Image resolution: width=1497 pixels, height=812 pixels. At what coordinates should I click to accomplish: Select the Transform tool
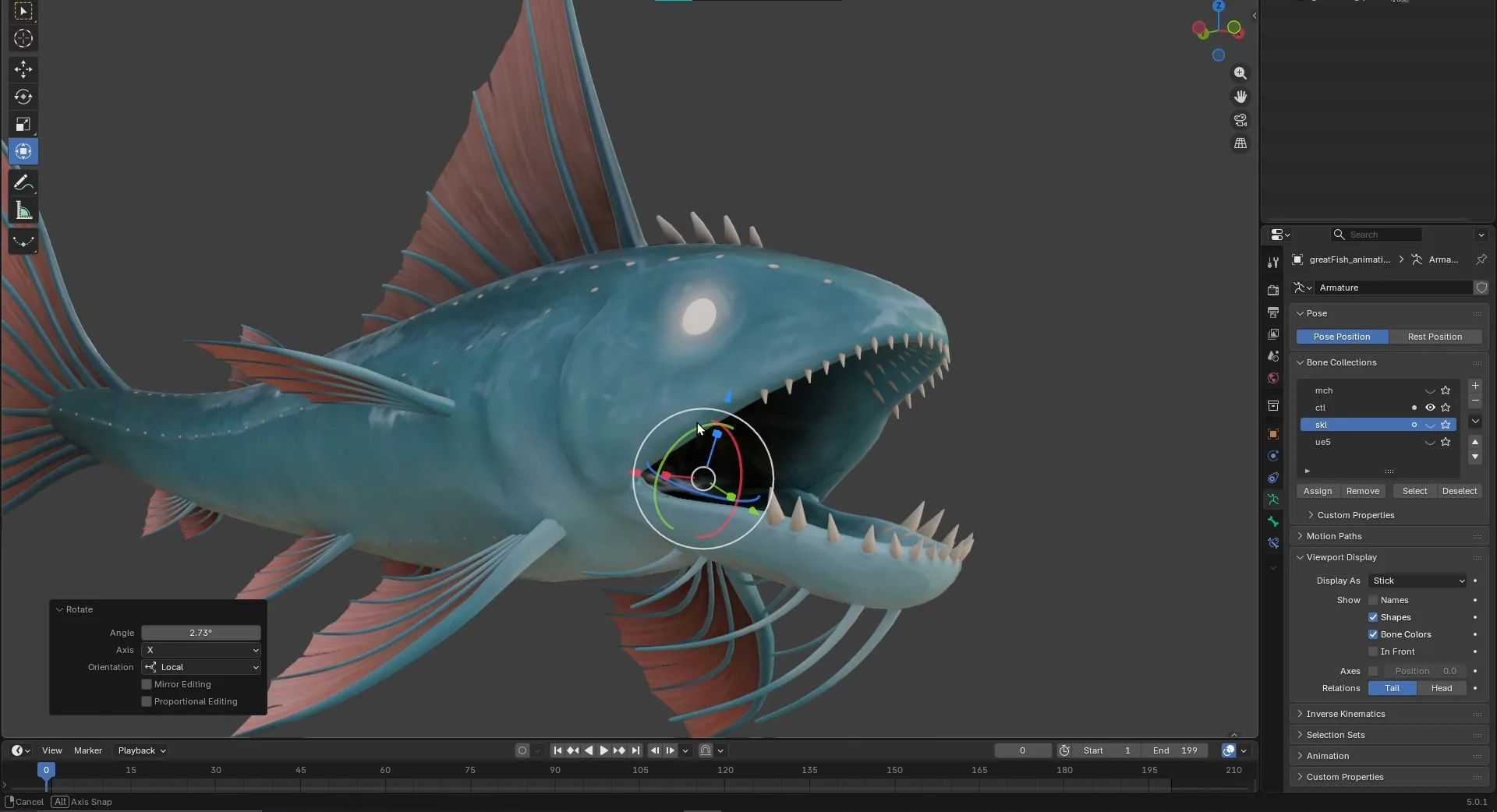pyautogui.click(x=23, y=151)
